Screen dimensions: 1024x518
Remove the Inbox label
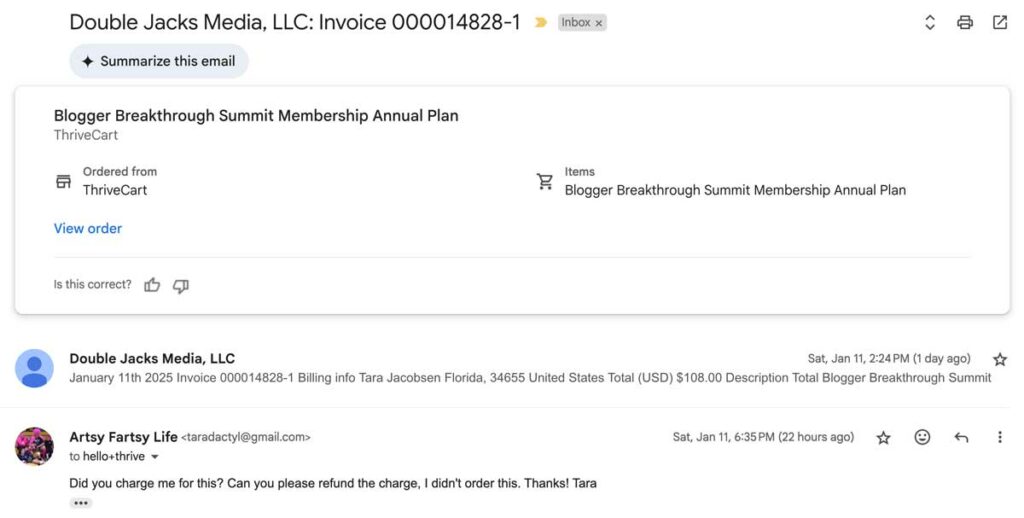(598, 23)
